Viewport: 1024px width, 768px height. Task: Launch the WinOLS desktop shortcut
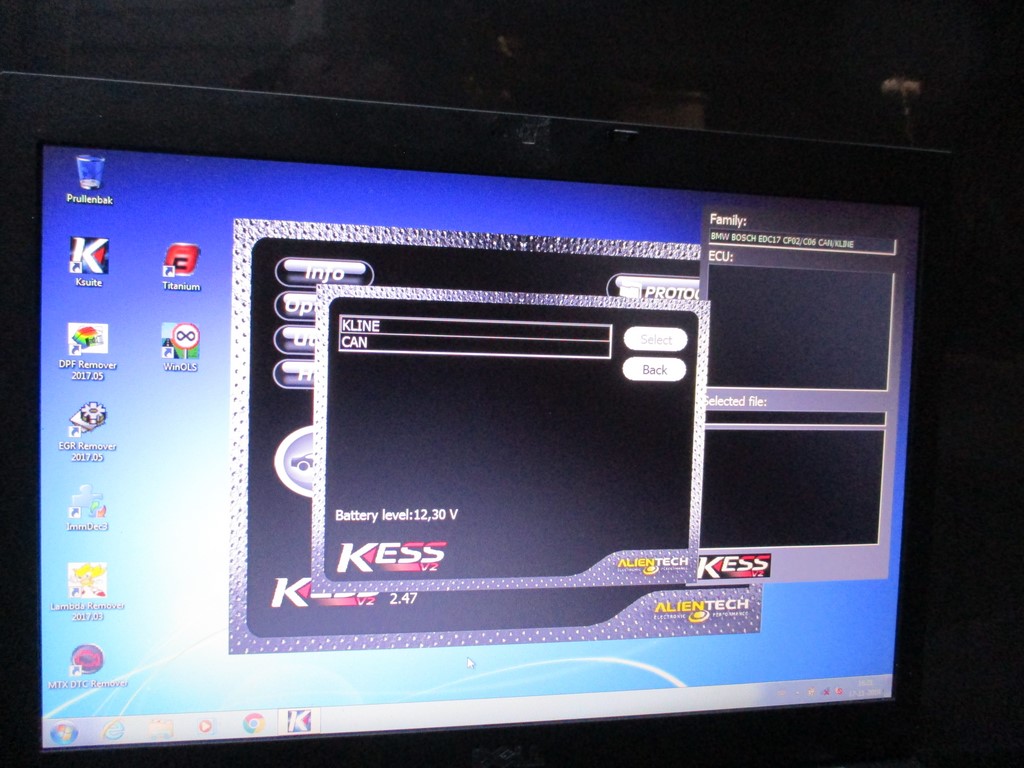click(181, 342)
